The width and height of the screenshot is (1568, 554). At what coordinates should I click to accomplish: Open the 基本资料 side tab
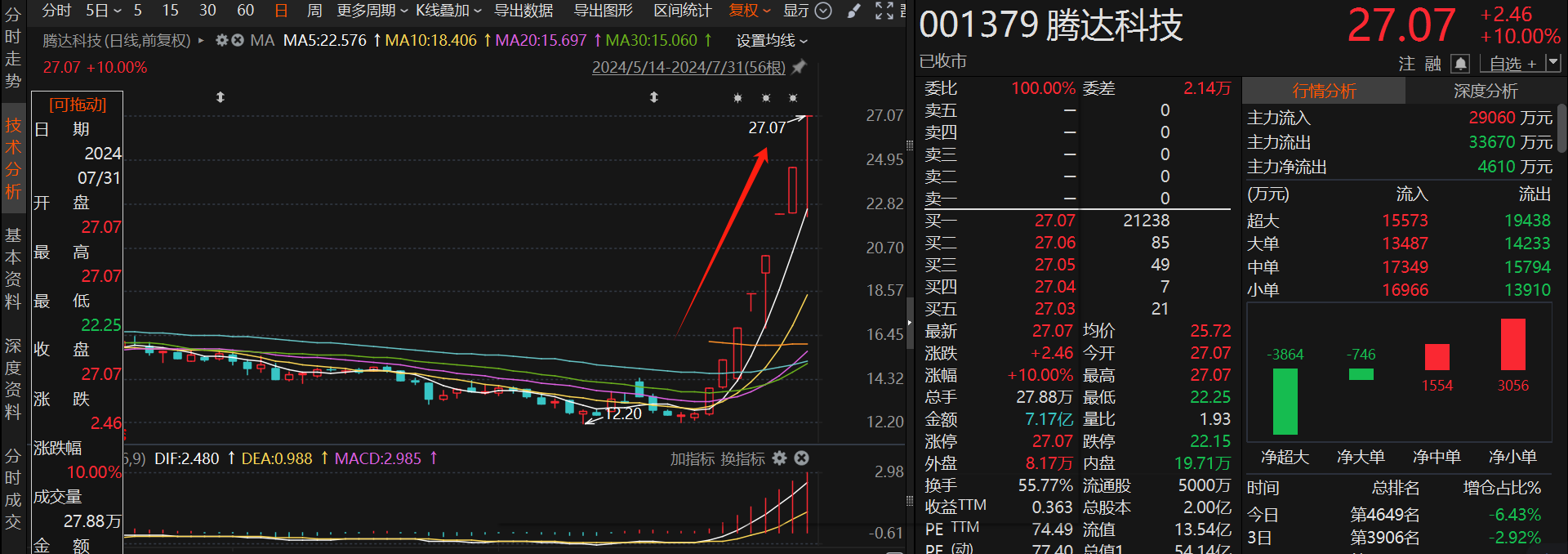12,269
